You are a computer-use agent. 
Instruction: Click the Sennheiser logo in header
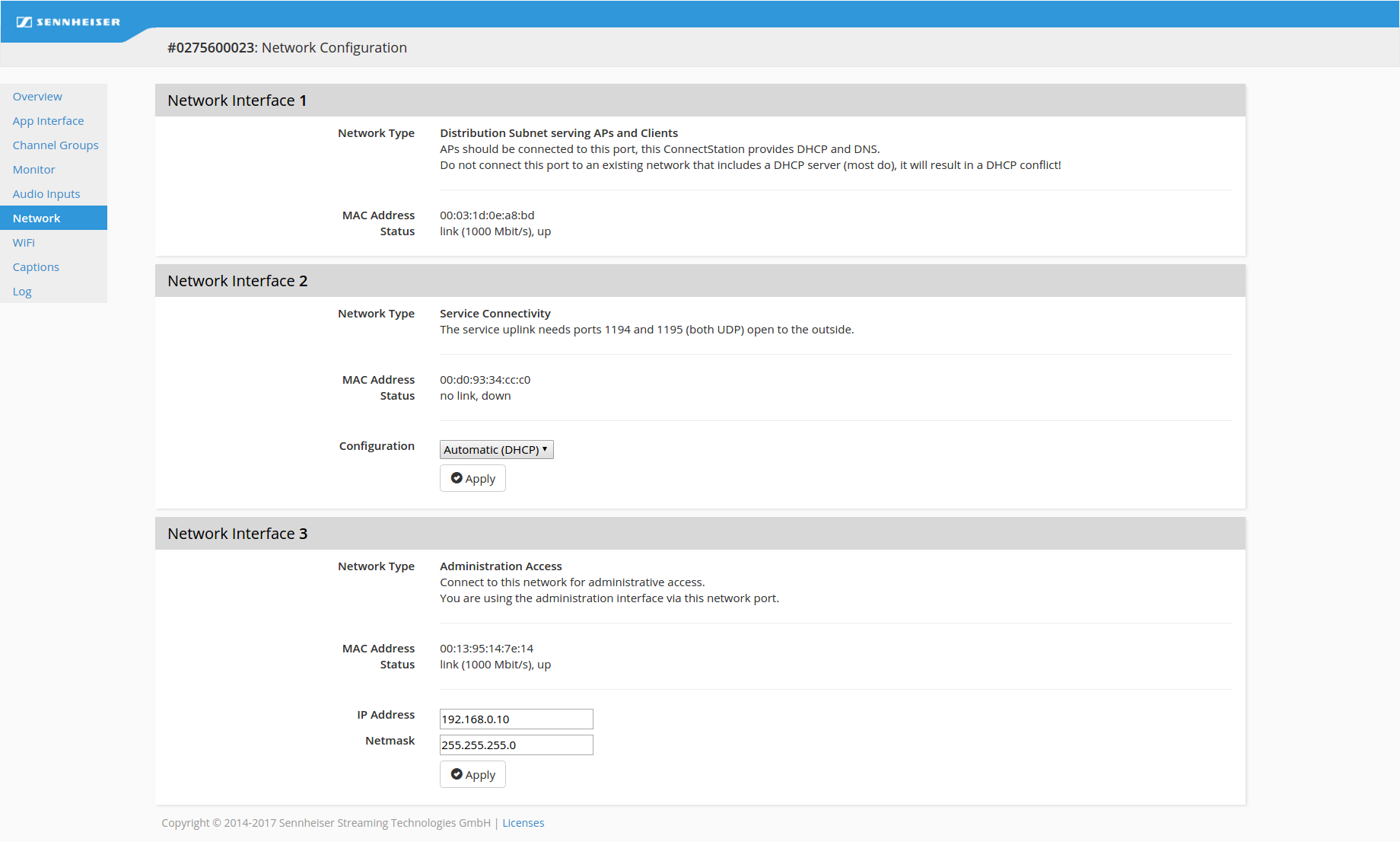(x=68, y=22)
